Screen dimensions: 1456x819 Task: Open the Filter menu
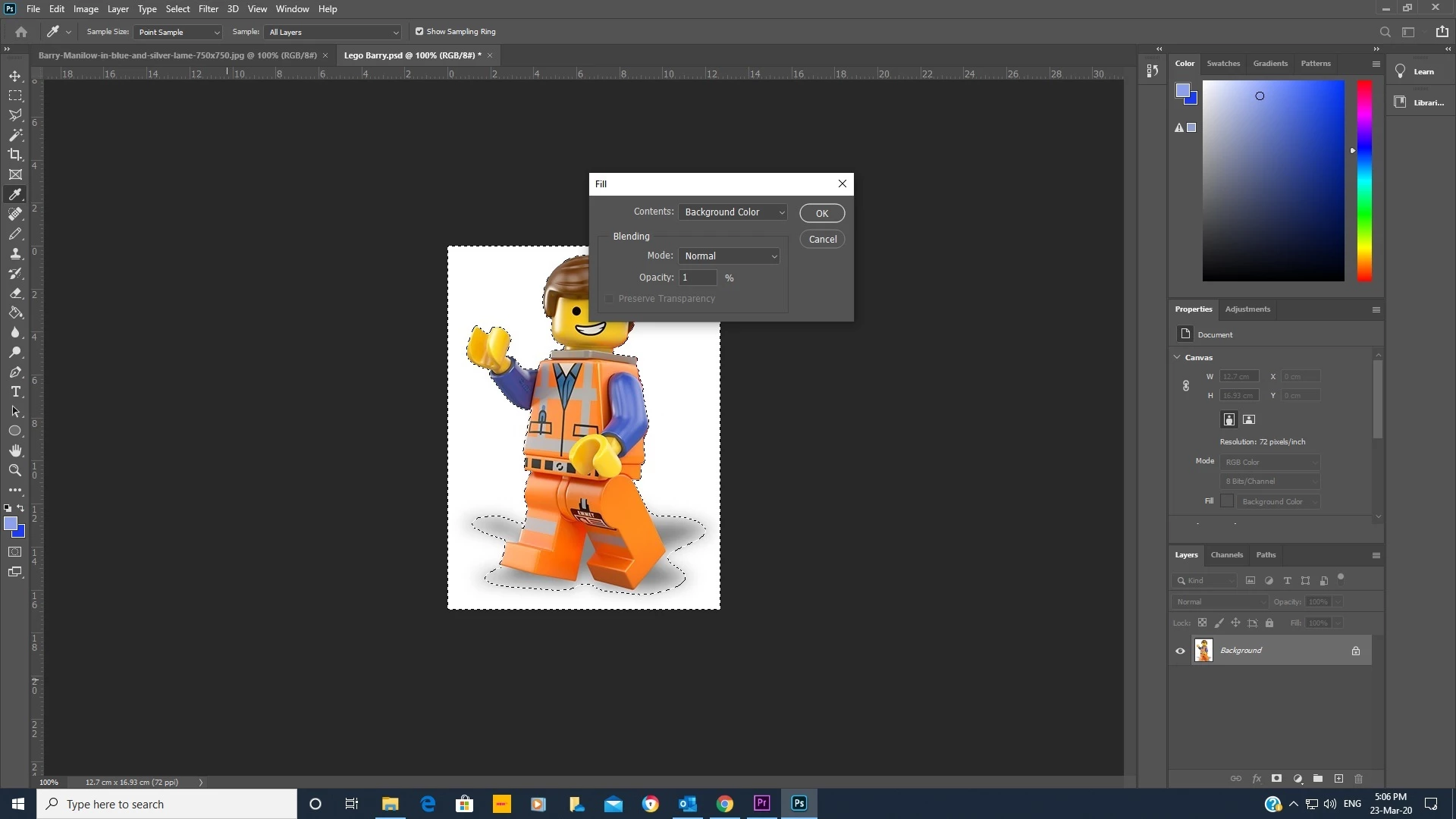coord(208,9)
